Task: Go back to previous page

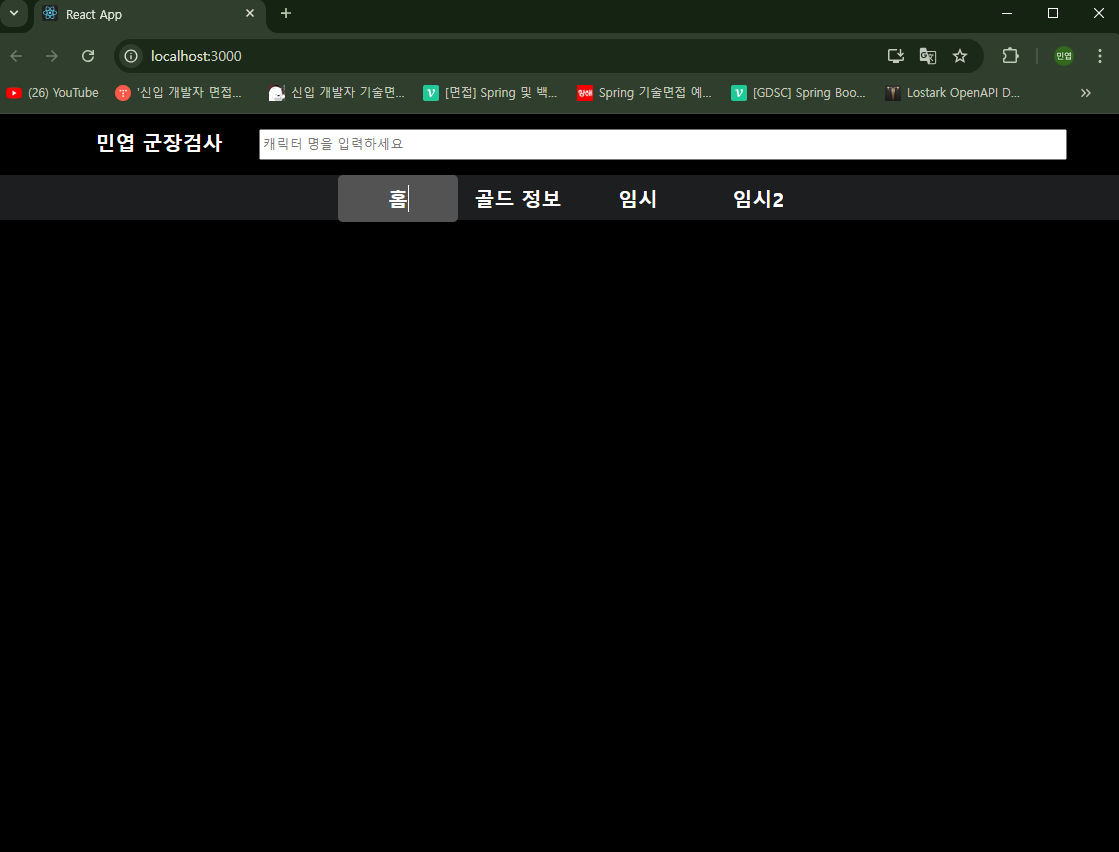Action: [x=17, y=56]
